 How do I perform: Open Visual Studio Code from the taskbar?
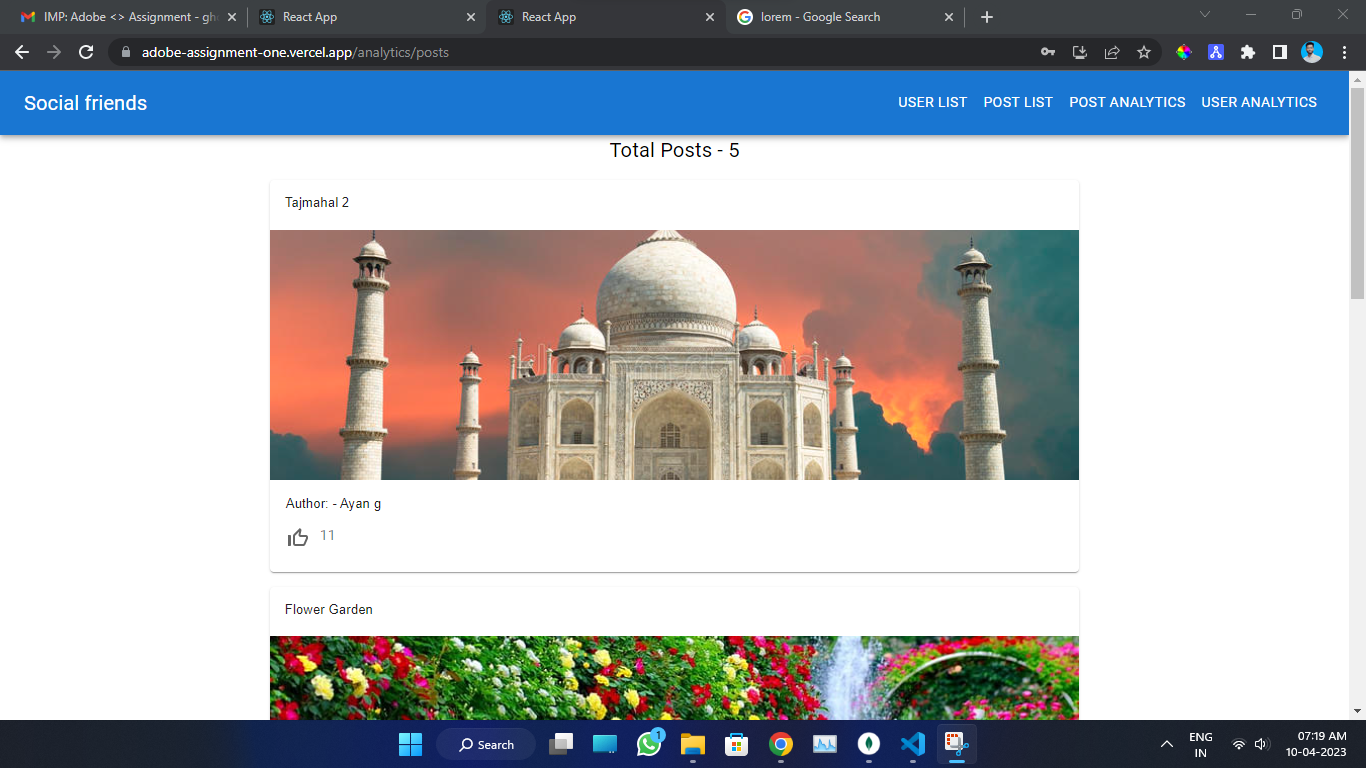click(913, 744)
